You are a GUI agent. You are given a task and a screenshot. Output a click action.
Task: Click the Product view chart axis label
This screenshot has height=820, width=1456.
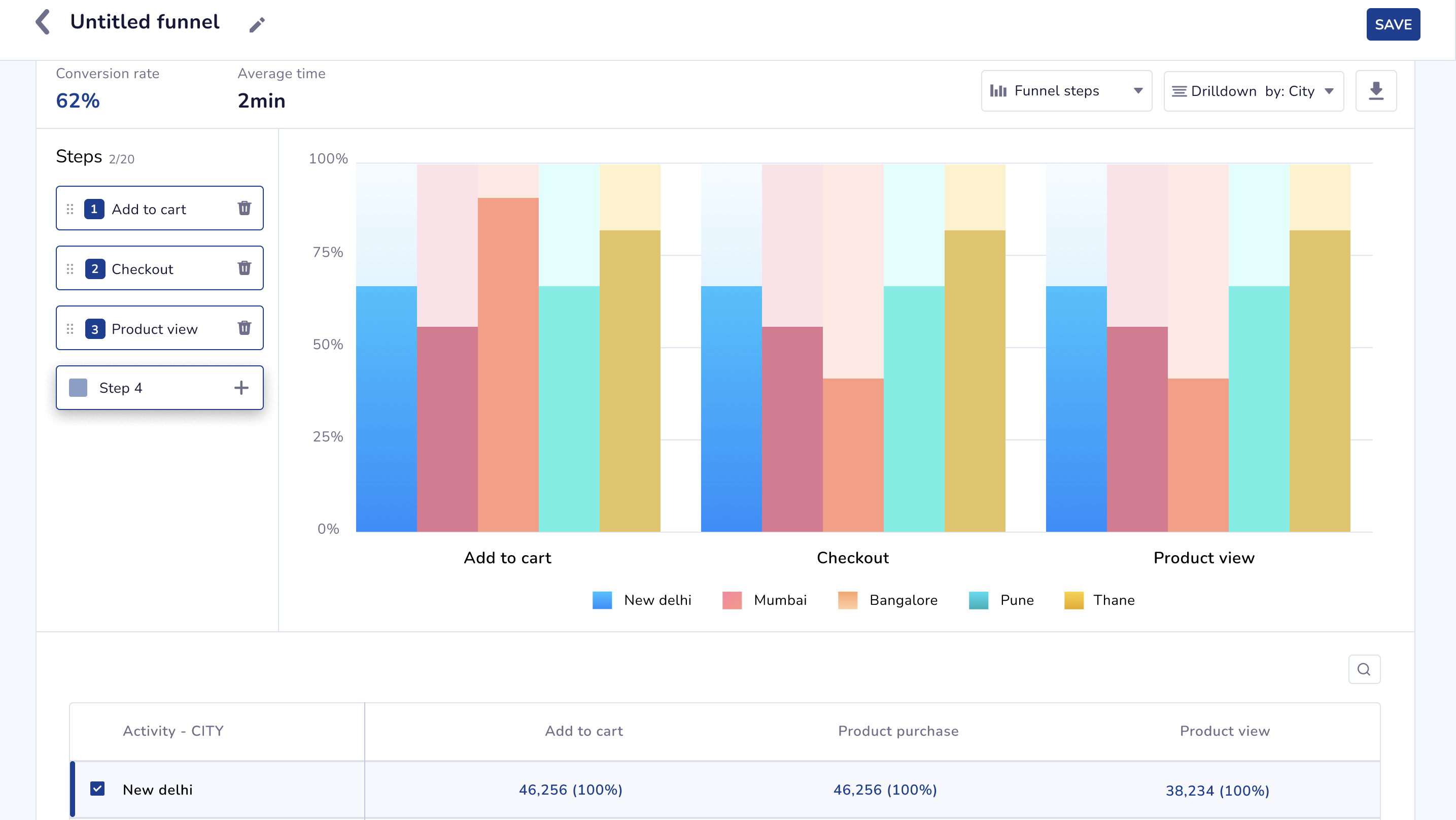click(1204, 558)
